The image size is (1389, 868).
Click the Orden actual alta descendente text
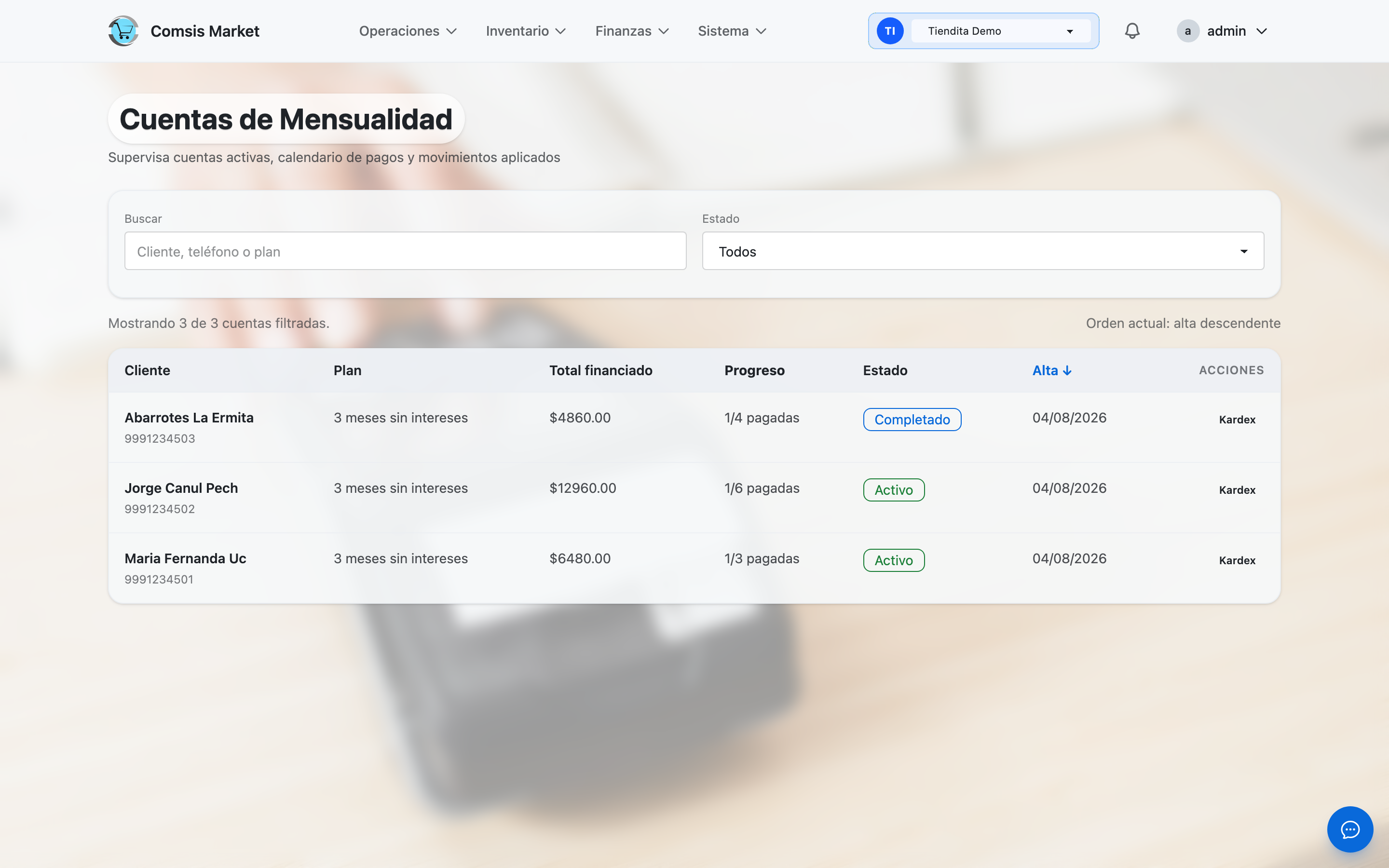1183,323
